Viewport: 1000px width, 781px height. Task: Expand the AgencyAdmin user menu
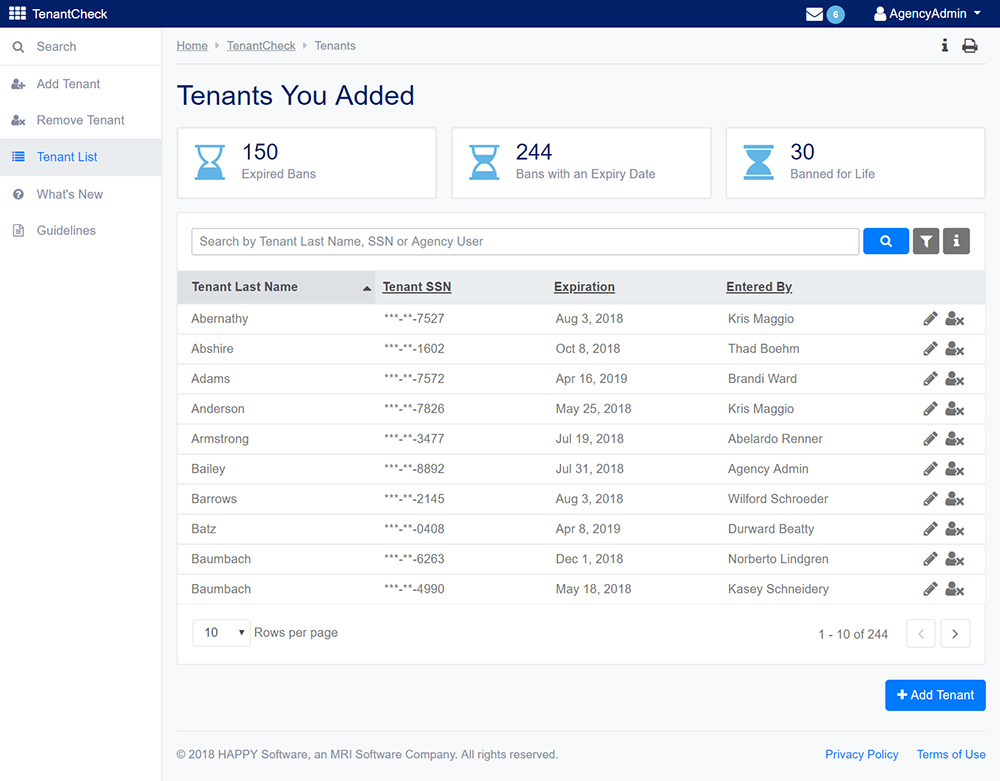(927, 14)
